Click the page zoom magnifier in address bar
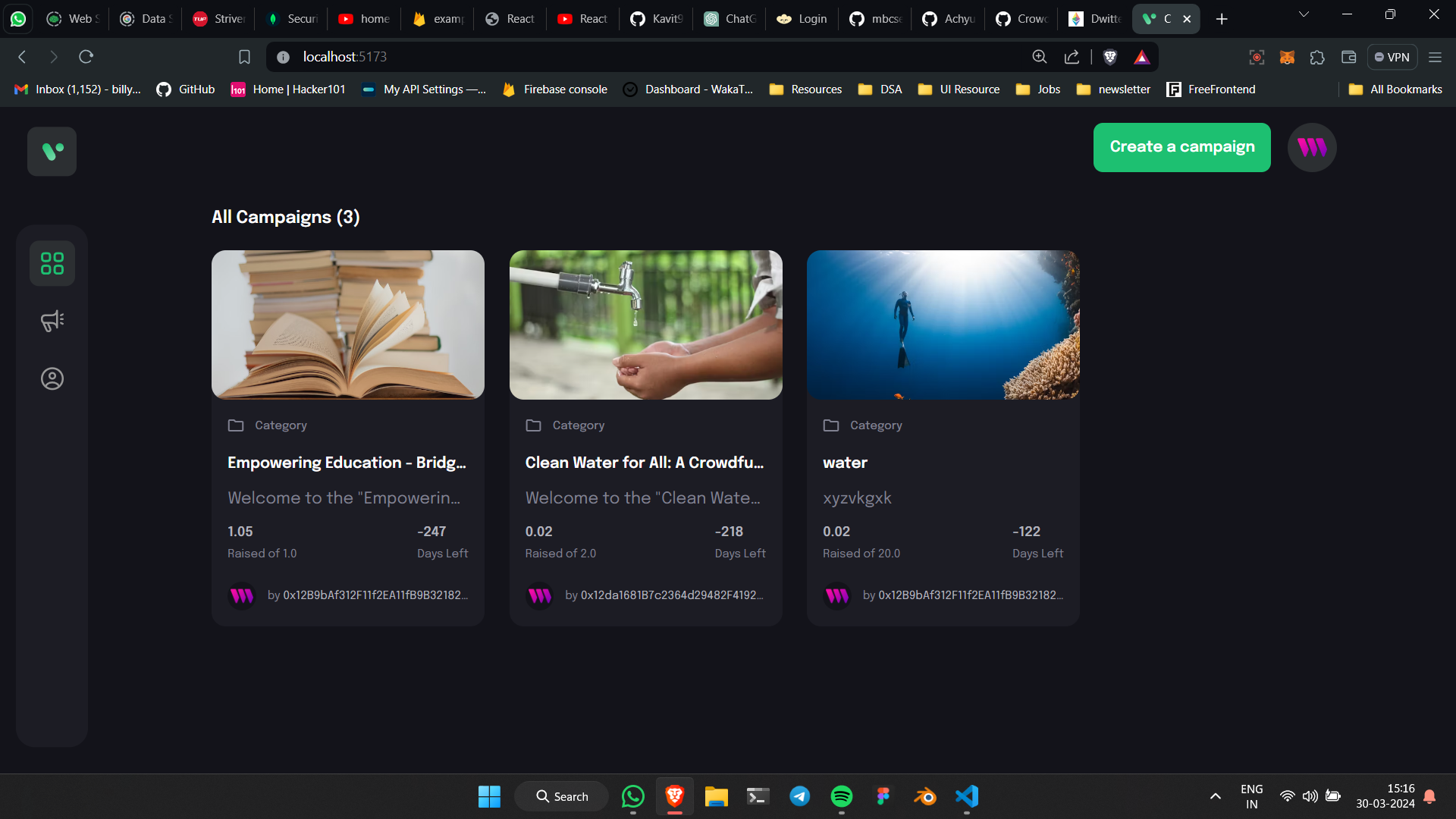This screenshot has width=1456, height=819. point(1040,57)
